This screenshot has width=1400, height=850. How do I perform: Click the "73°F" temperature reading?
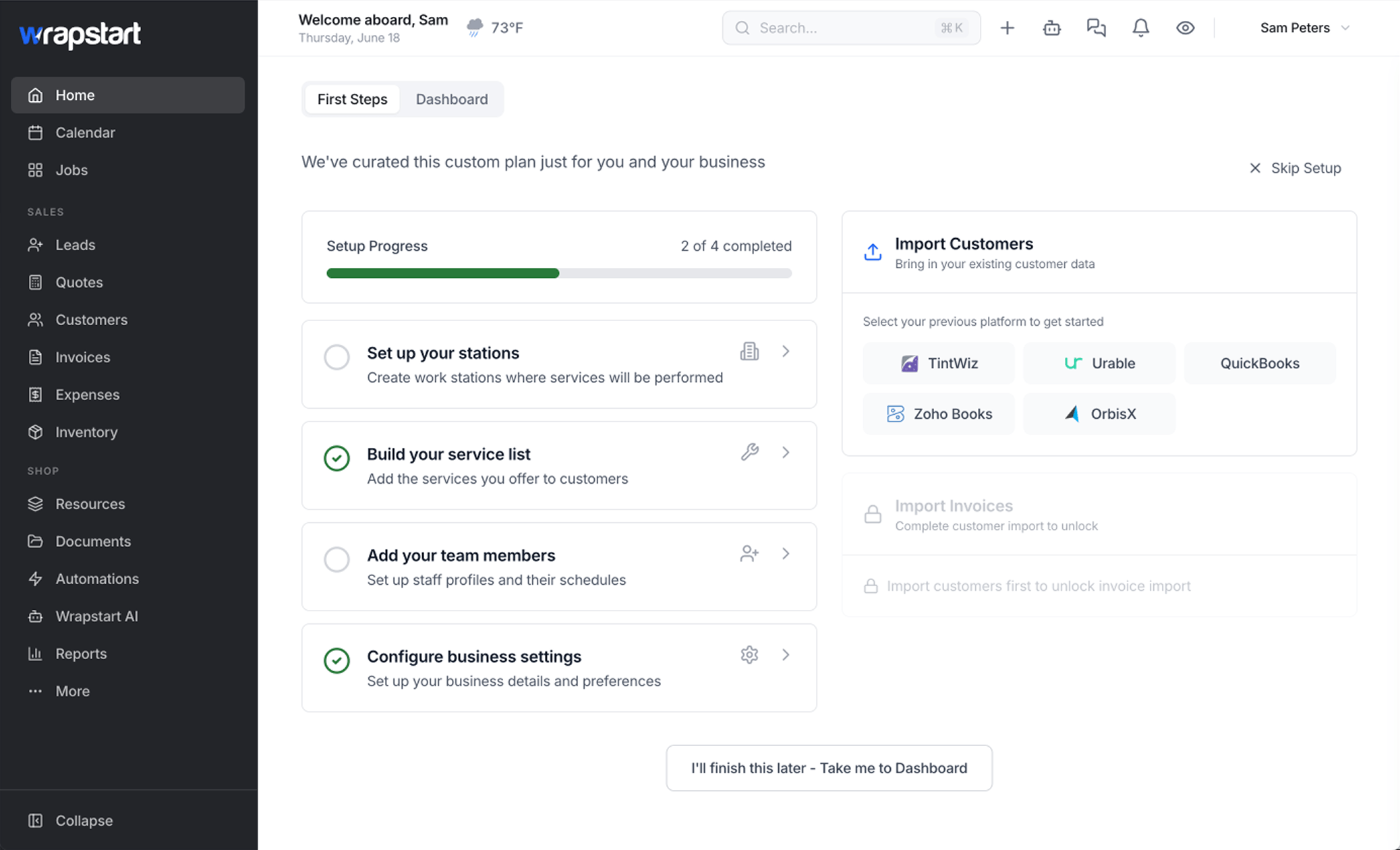[x=507, y=28]
